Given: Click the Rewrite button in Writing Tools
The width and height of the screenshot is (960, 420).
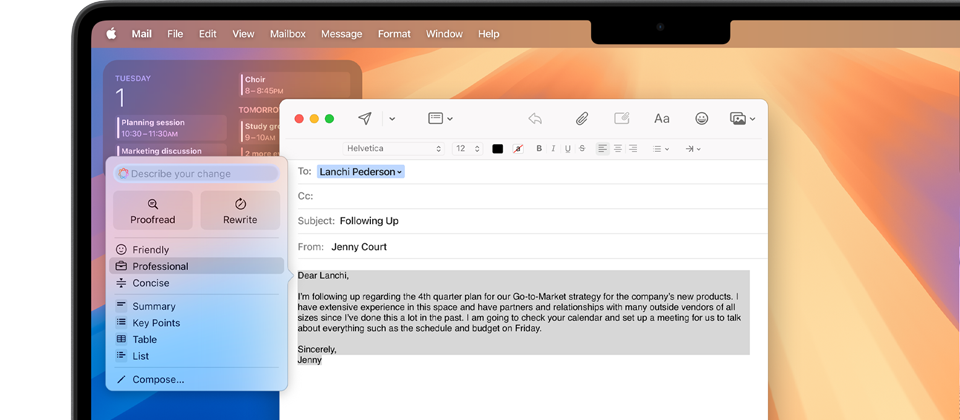Looking at the screenshot, I should (240, 210).
